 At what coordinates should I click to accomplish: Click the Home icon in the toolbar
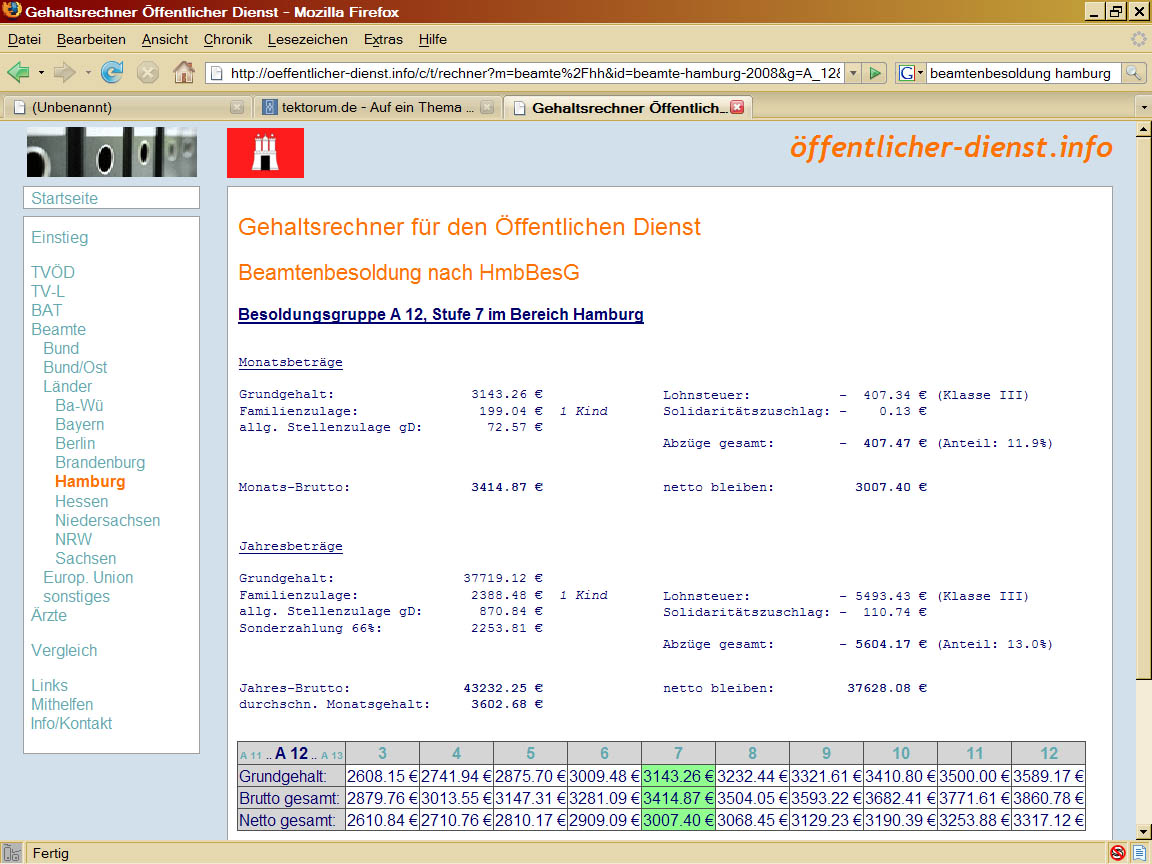pos(183,73)
